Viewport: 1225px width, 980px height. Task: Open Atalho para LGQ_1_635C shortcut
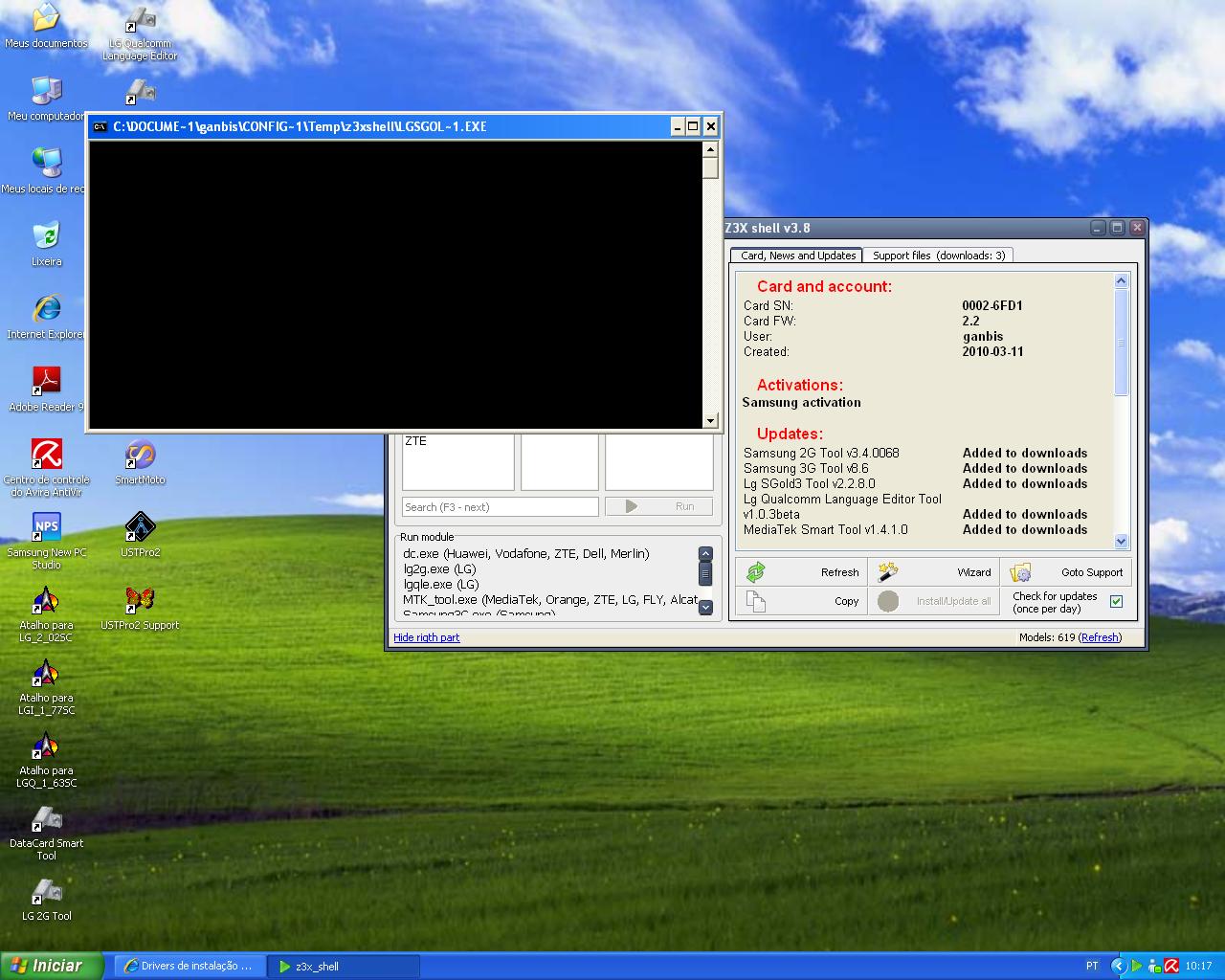click(x=46, y=758)
